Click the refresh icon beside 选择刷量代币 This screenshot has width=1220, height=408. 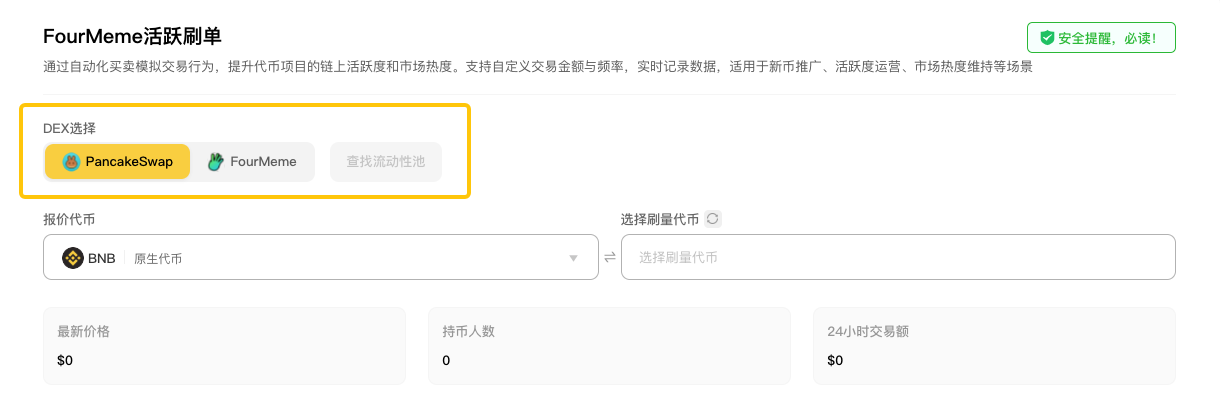tap(712, 219)
